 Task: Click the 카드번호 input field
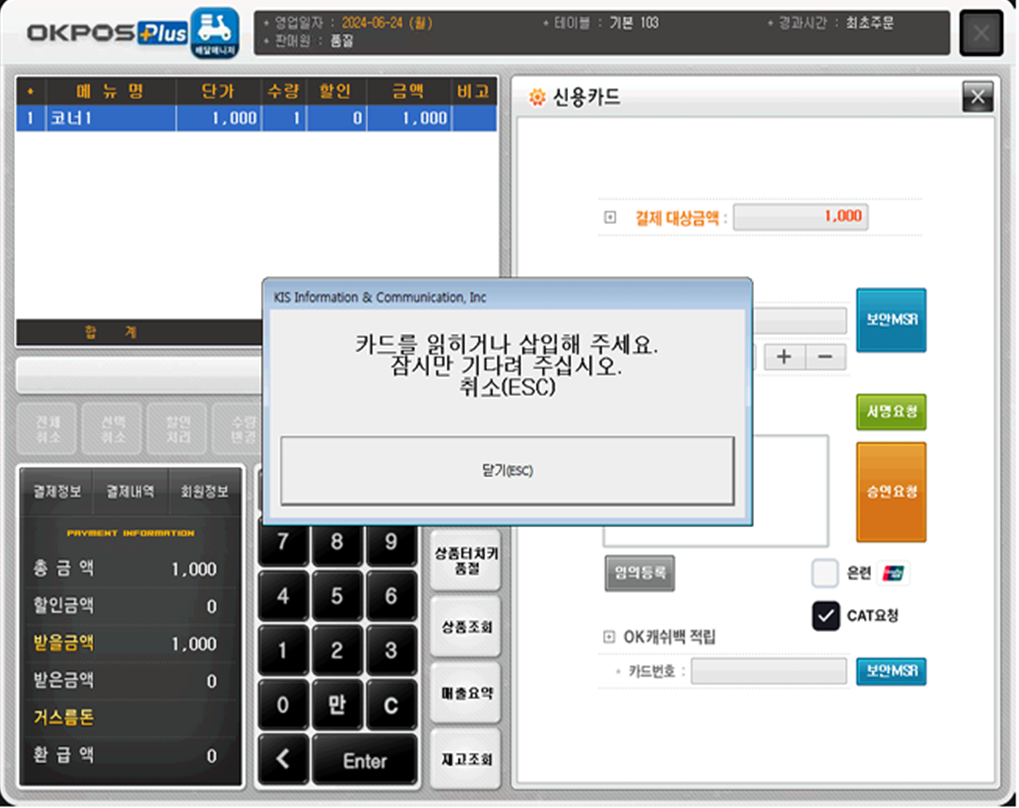pos(768,671)
